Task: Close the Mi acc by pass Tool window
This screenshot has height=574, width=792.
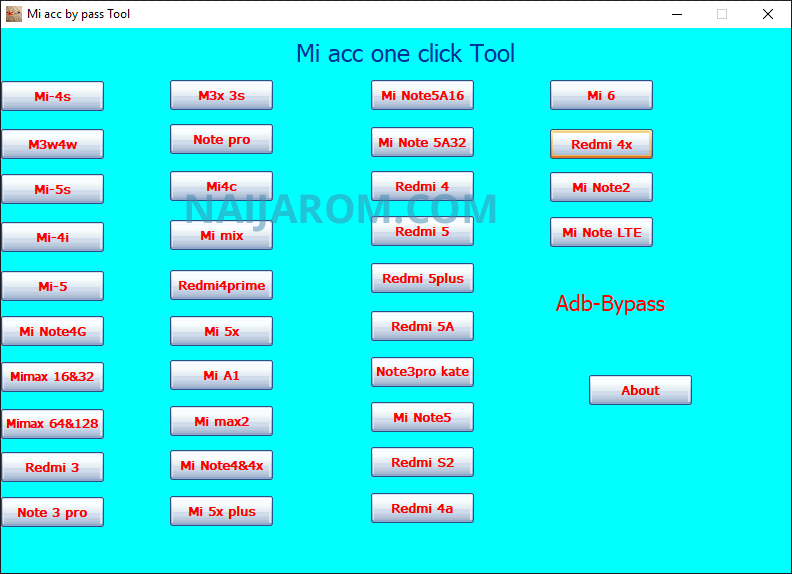Action: click(768, 14)
